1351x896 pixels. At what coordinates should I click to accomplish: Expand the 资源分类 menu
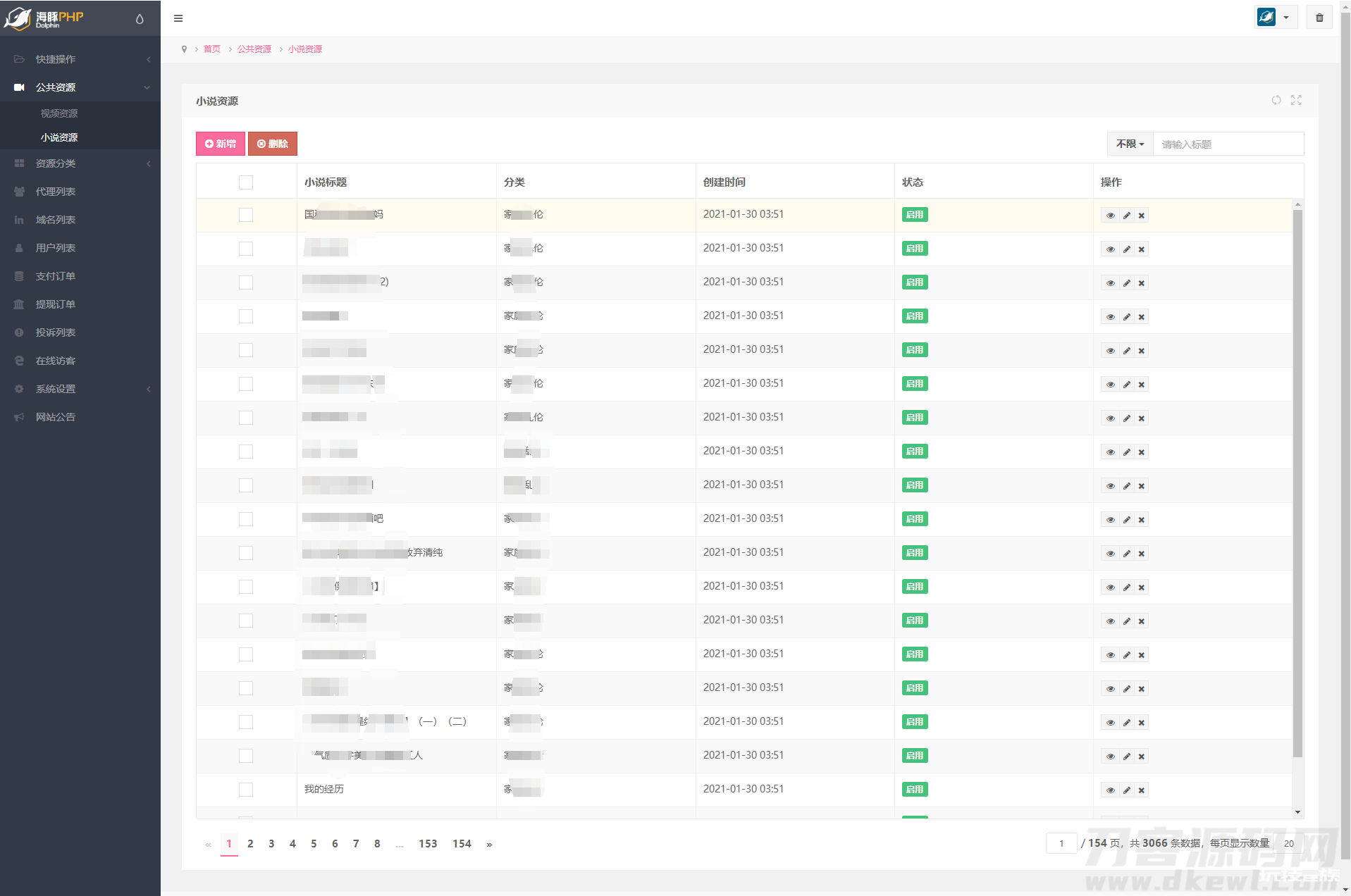(x=80, y=163)
